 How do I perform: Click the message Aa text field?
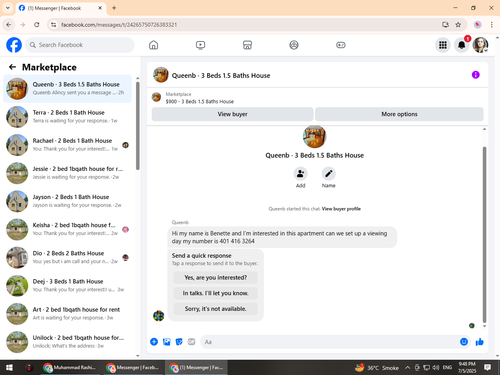330,342
